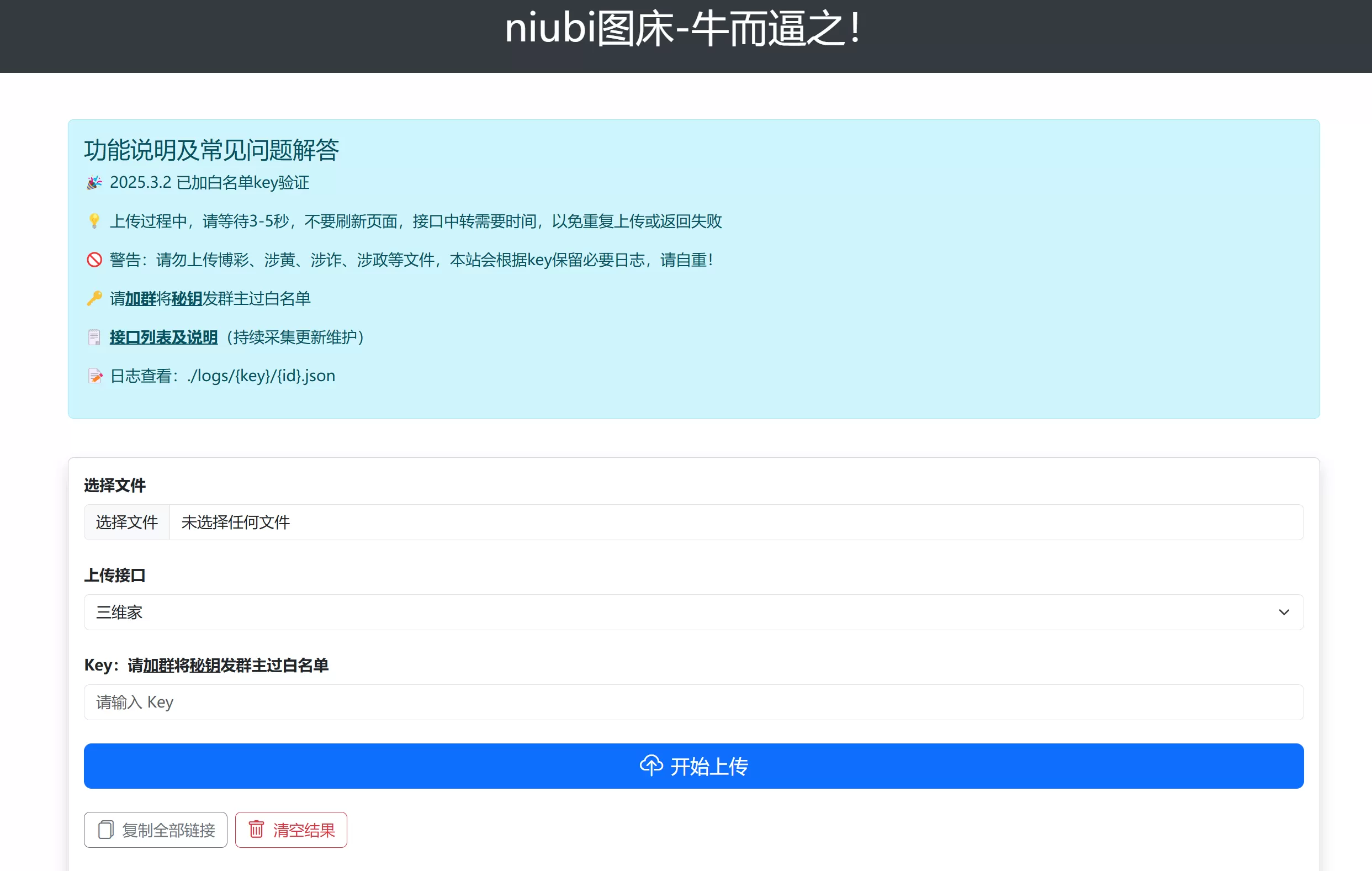Click the party popper icon near 2025.3.2
Screen dimensions: 1372x871
94,182
